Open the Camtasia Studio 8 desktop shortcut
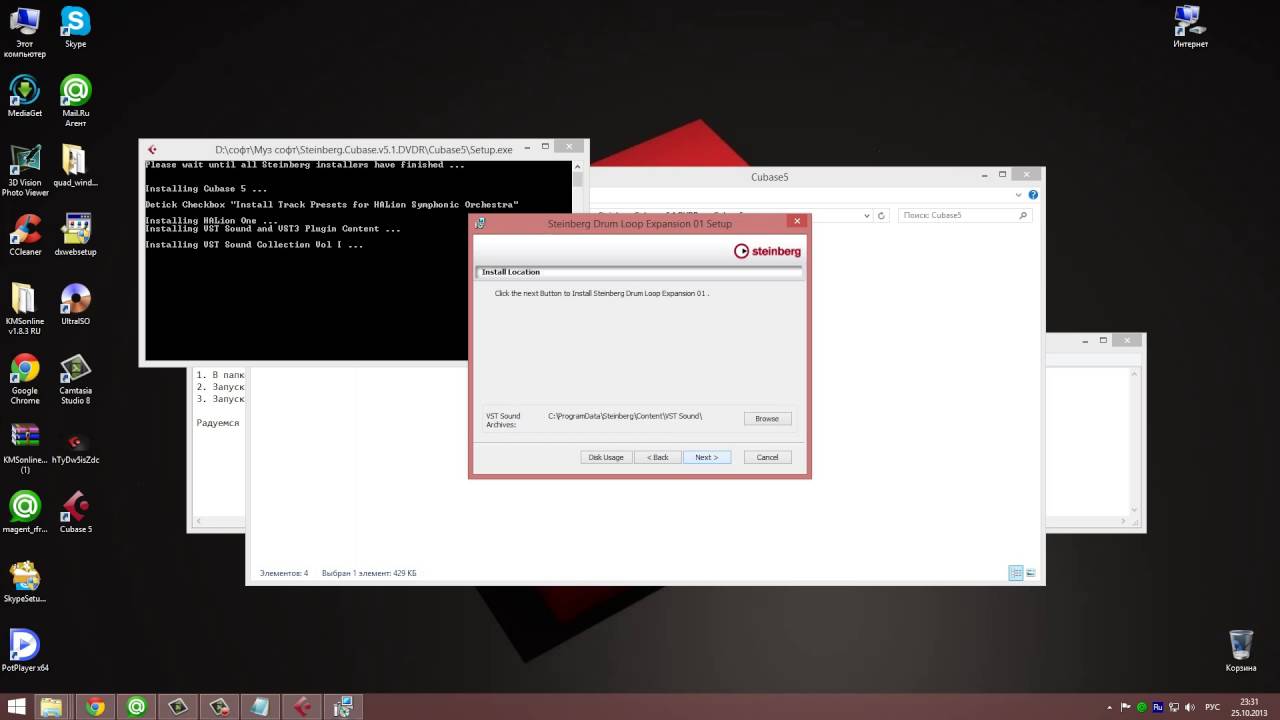This screenshot has height=720, width=1280. tap(75, 379)
